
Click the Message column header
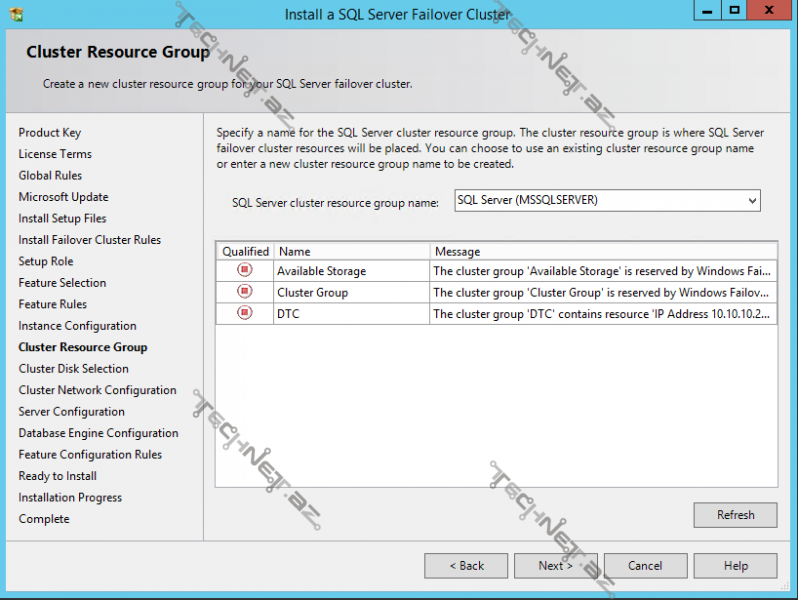(x=600, y=252)
